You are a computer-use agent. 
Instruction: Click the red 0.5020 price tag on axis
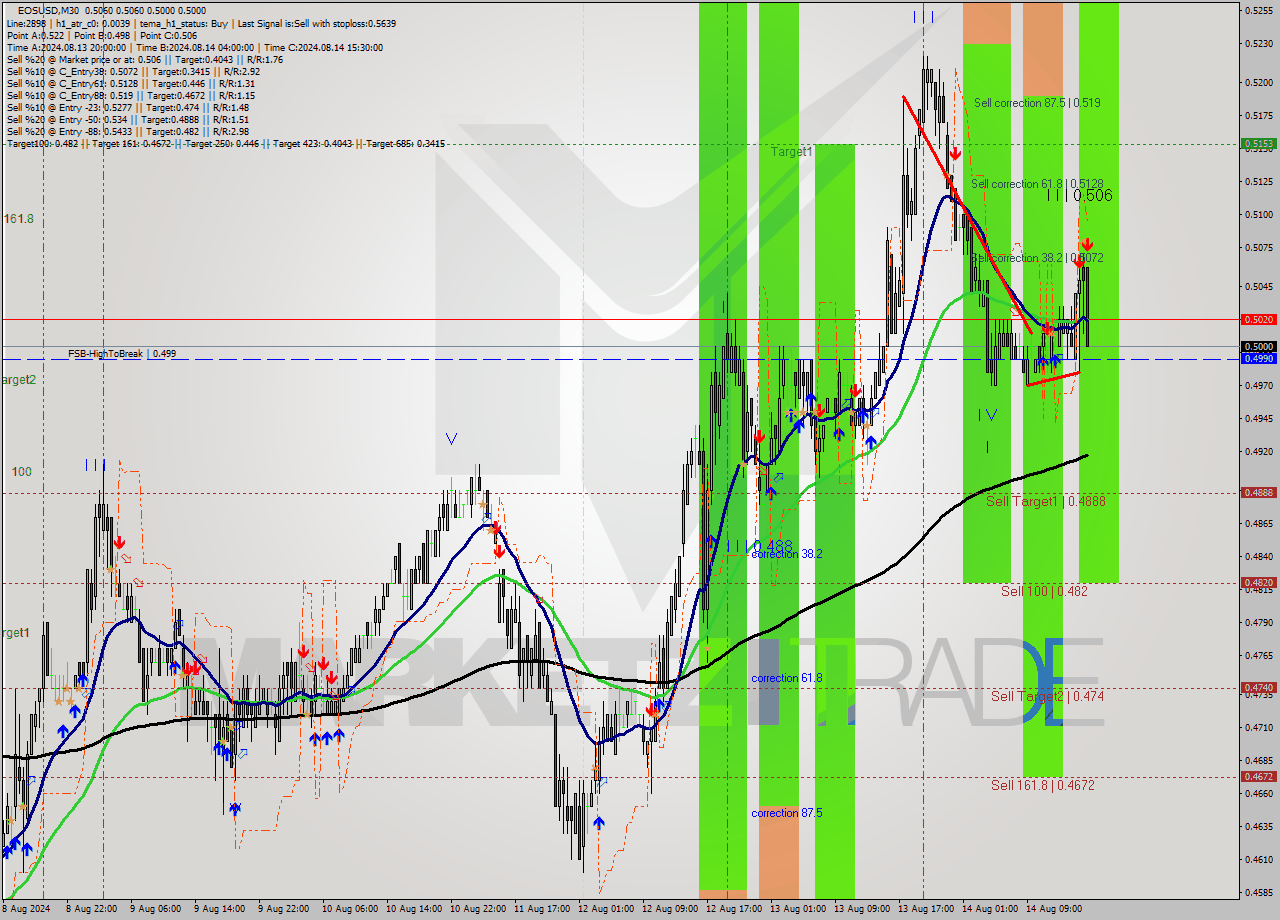point(1257,319)
